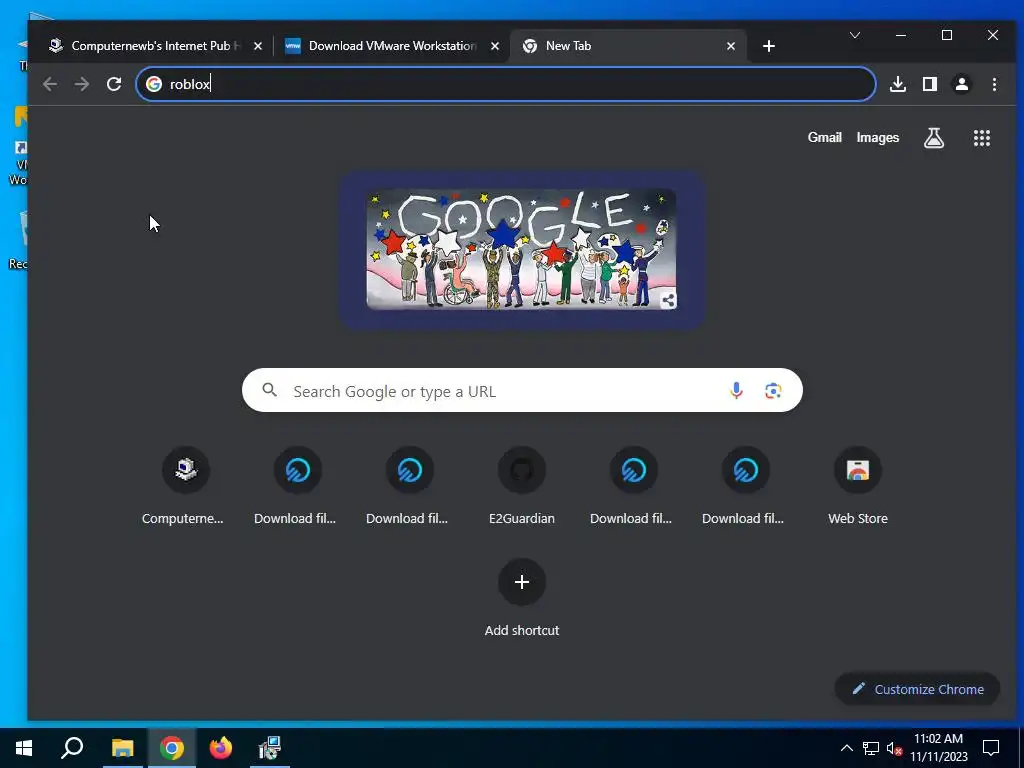This screenshot has height=768, width=1024.
Task: Switch to Computernewb's Internet Pub tab
Action: pyautogui.click(x=155, y=46)
